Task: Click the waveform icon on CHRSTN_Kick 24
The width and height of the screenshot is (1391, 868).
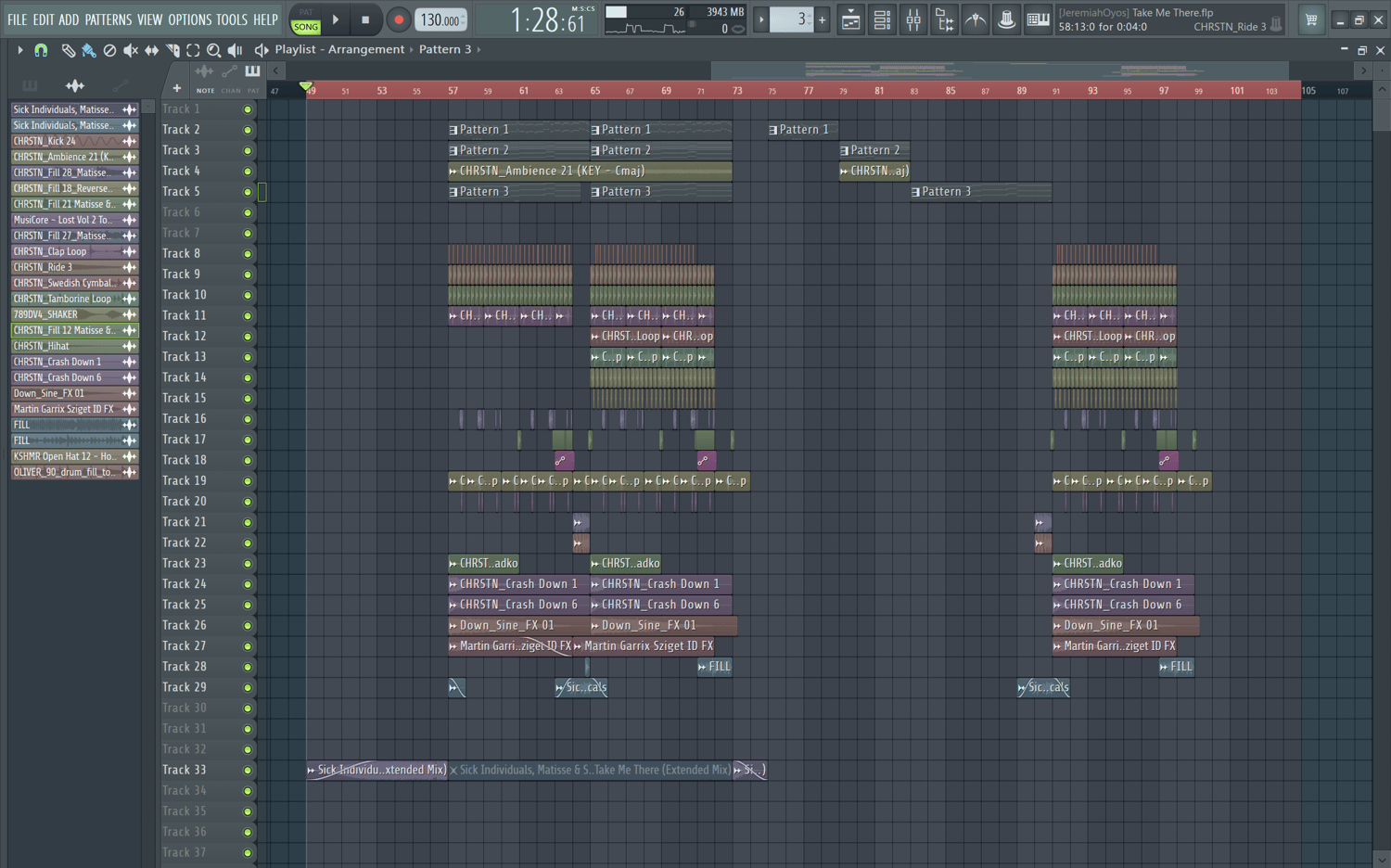Action: pyautogui.click(x=129, y=141)
